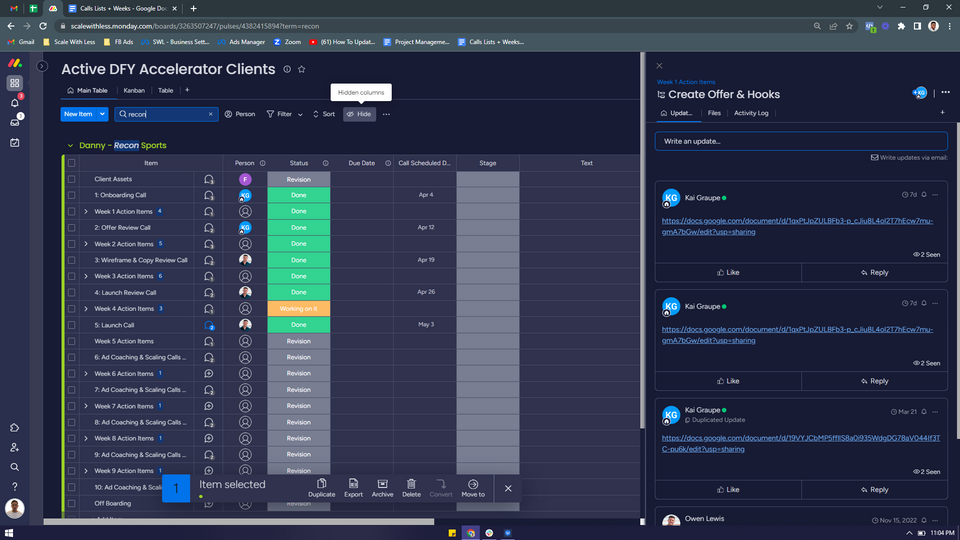Star the Active DFY Accelerator Clients board
960x540 pixels.
[301, 70]
